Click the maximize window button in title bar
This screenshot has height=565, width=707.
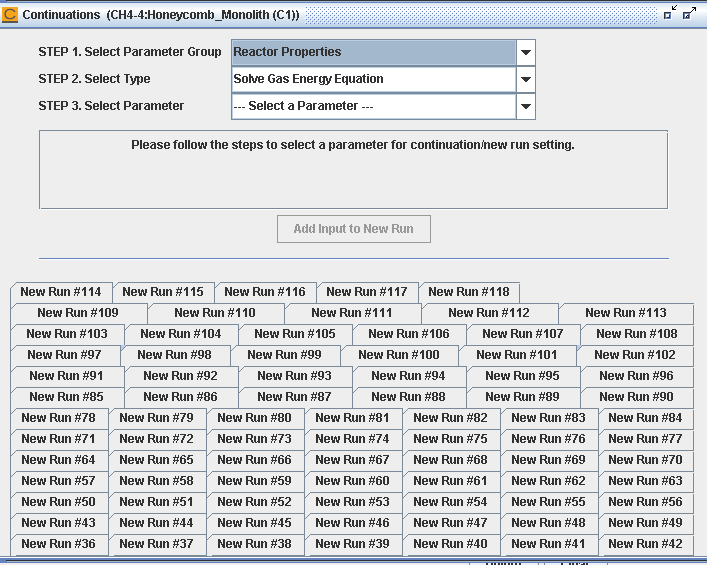689,13
